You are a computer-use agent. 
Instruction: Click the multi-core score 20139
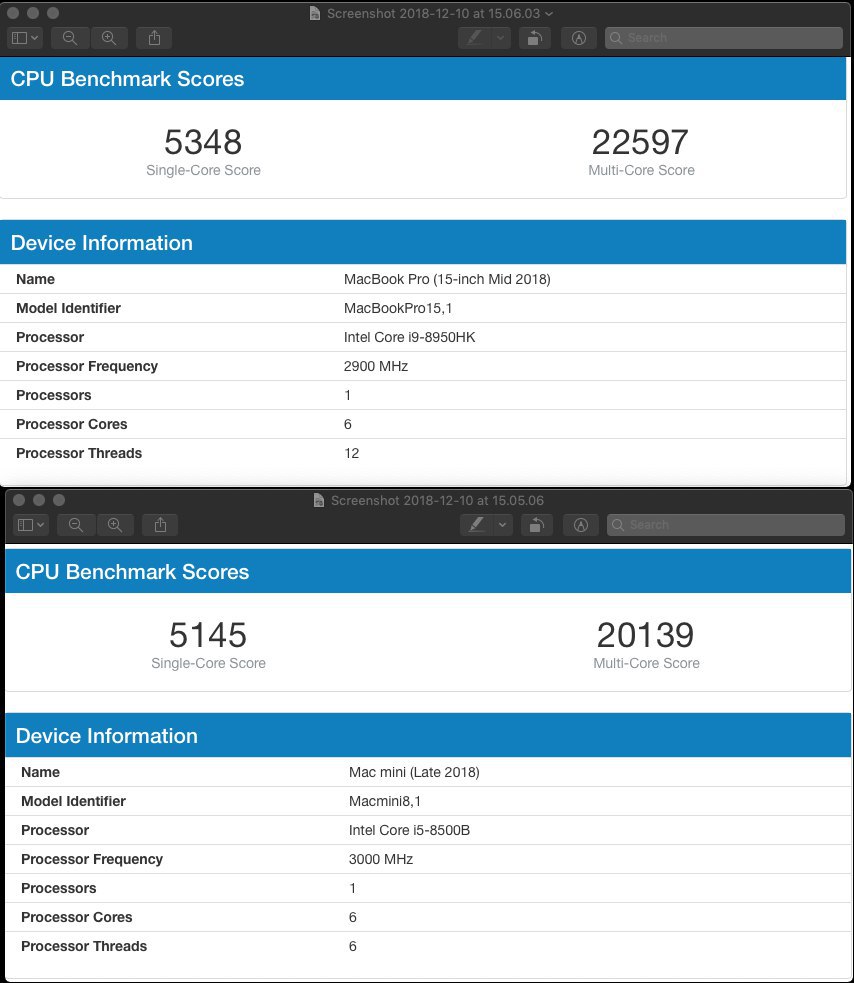click(645, 634)
